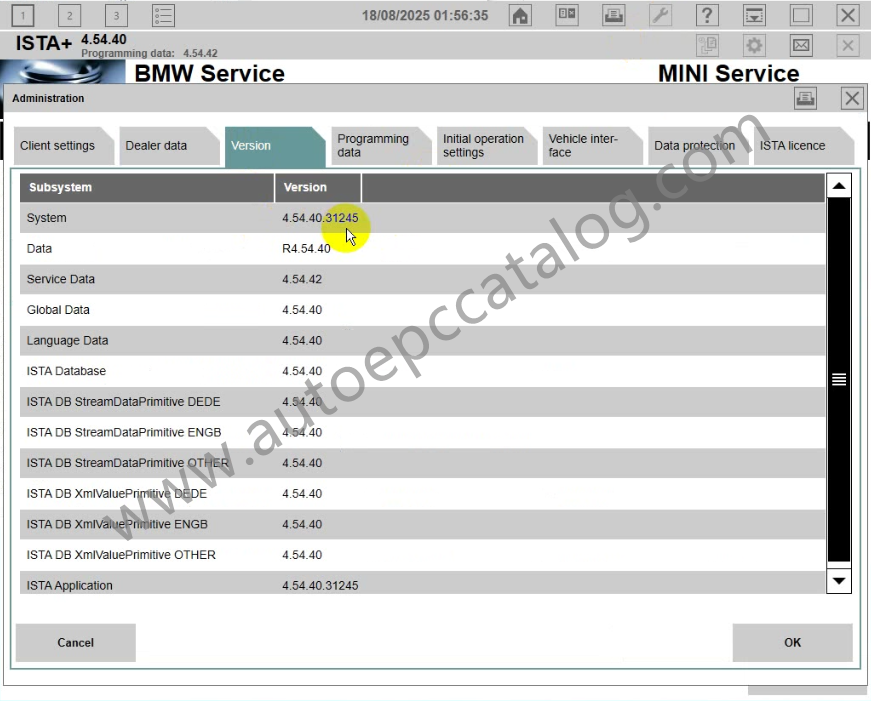Open the Help question mark icon
The width and height of the screenshot is (871, 701).
tap(707, 15)
